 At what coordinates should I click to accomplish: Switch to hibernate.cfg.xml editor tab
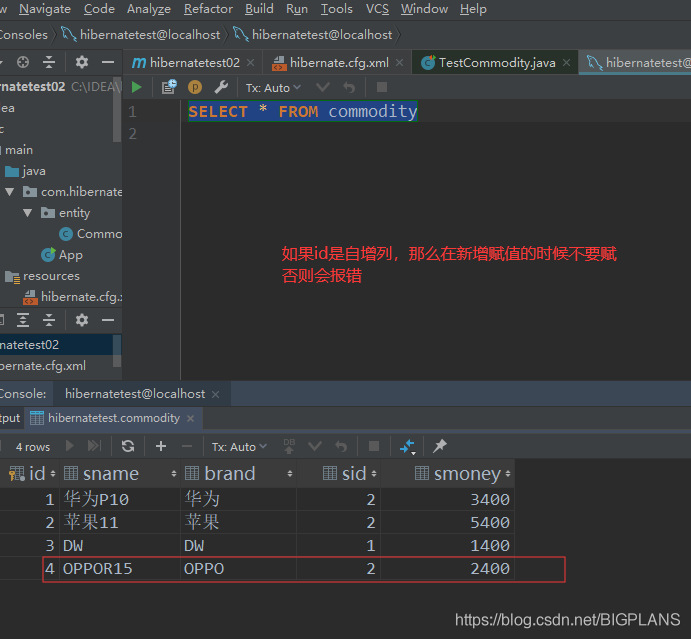338,63
